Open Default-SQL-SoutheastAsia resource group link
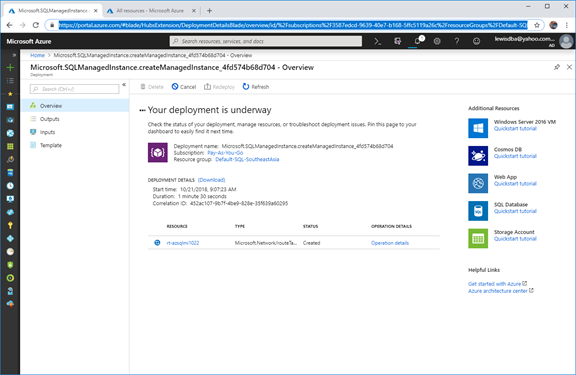This screenshot has height=375, width=576. 247,159
